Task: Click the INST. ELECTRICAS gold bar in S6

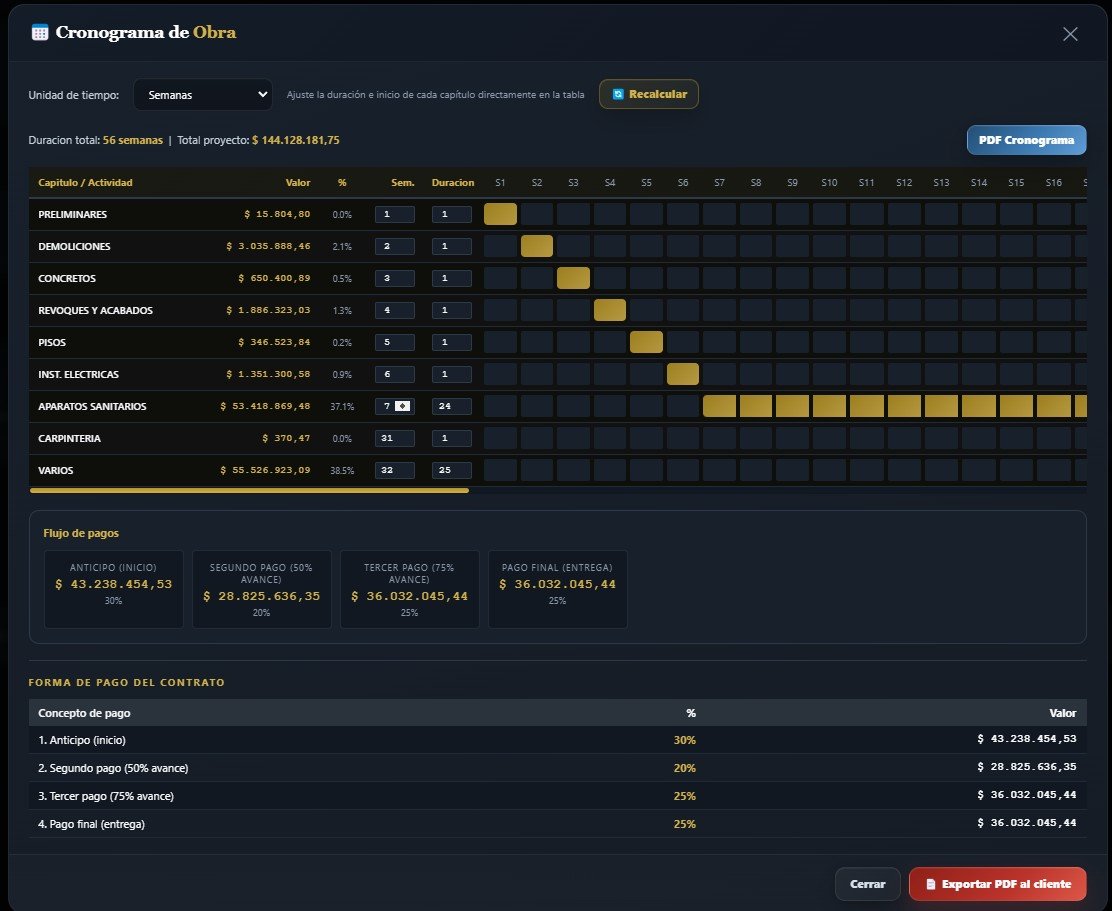Action: [683, 374]
